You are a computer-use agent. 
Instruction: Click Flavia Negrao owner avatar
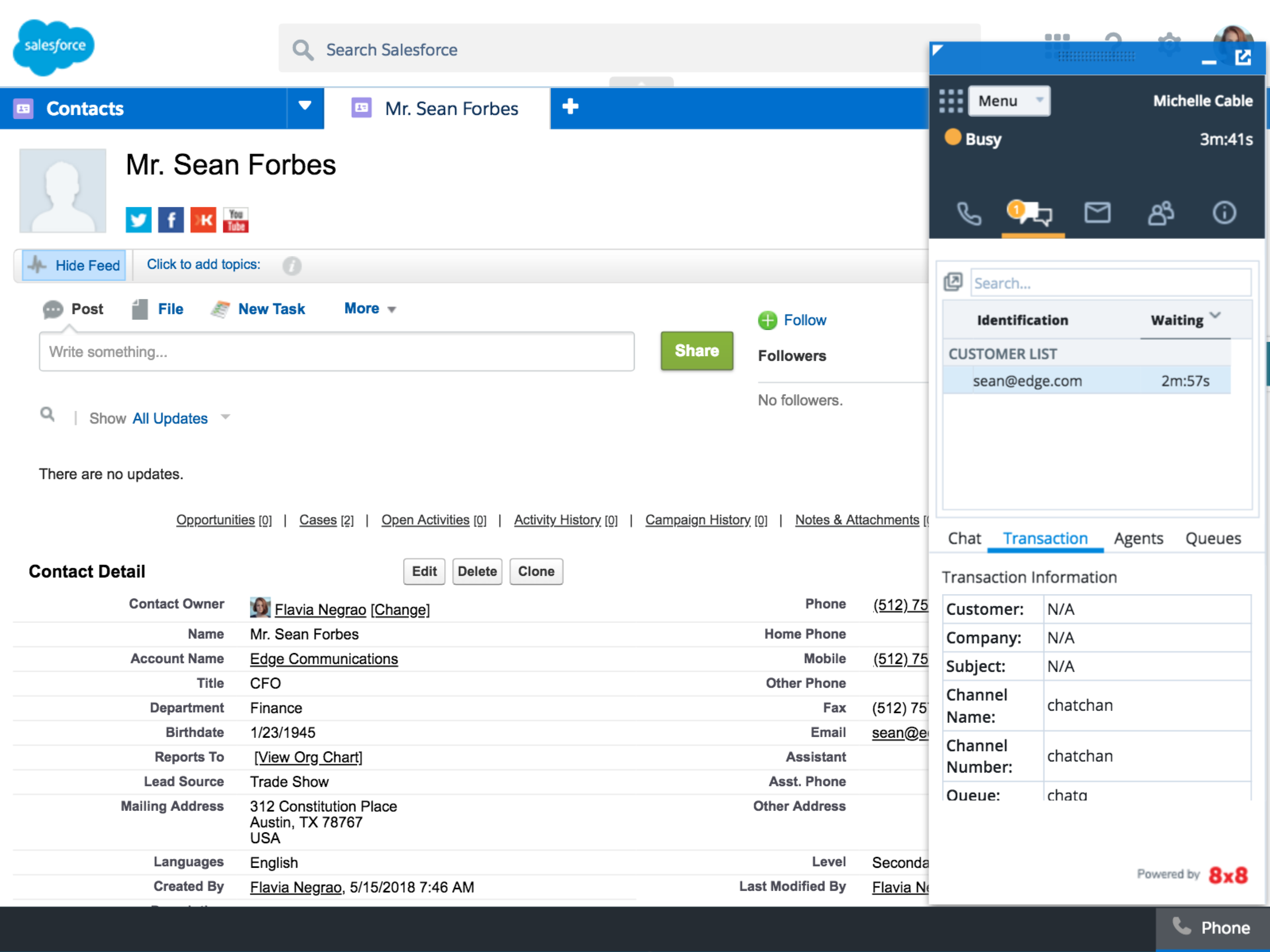[260, 608]
